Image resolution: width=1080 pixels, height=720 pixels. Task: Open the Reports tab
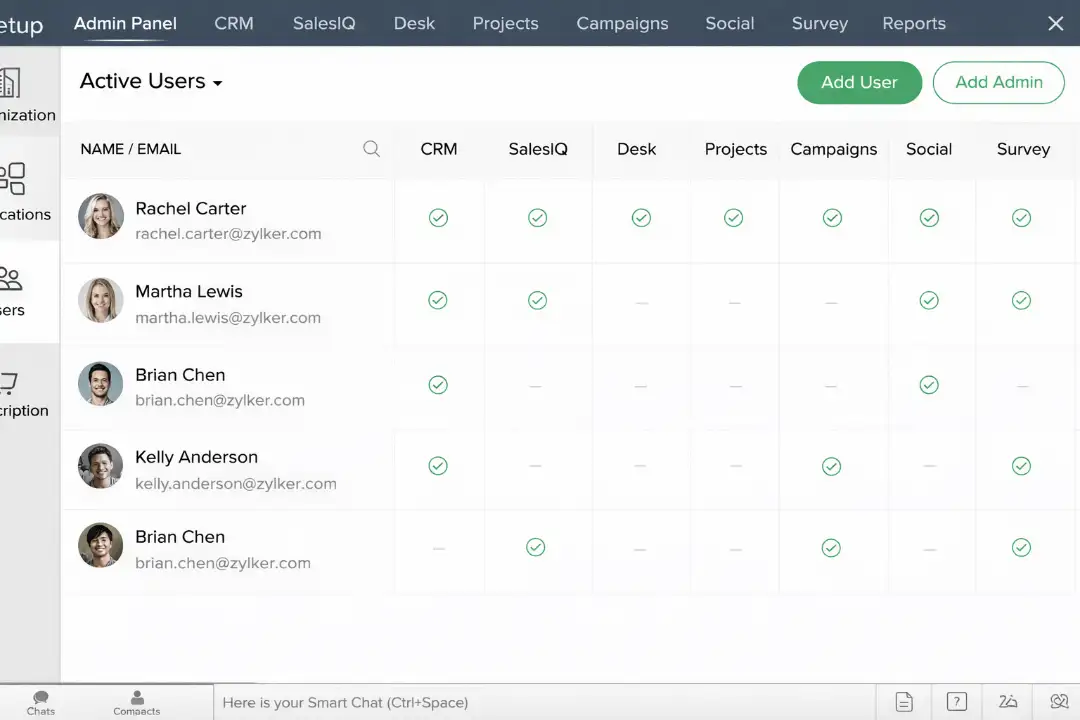[x=913, y=23]
